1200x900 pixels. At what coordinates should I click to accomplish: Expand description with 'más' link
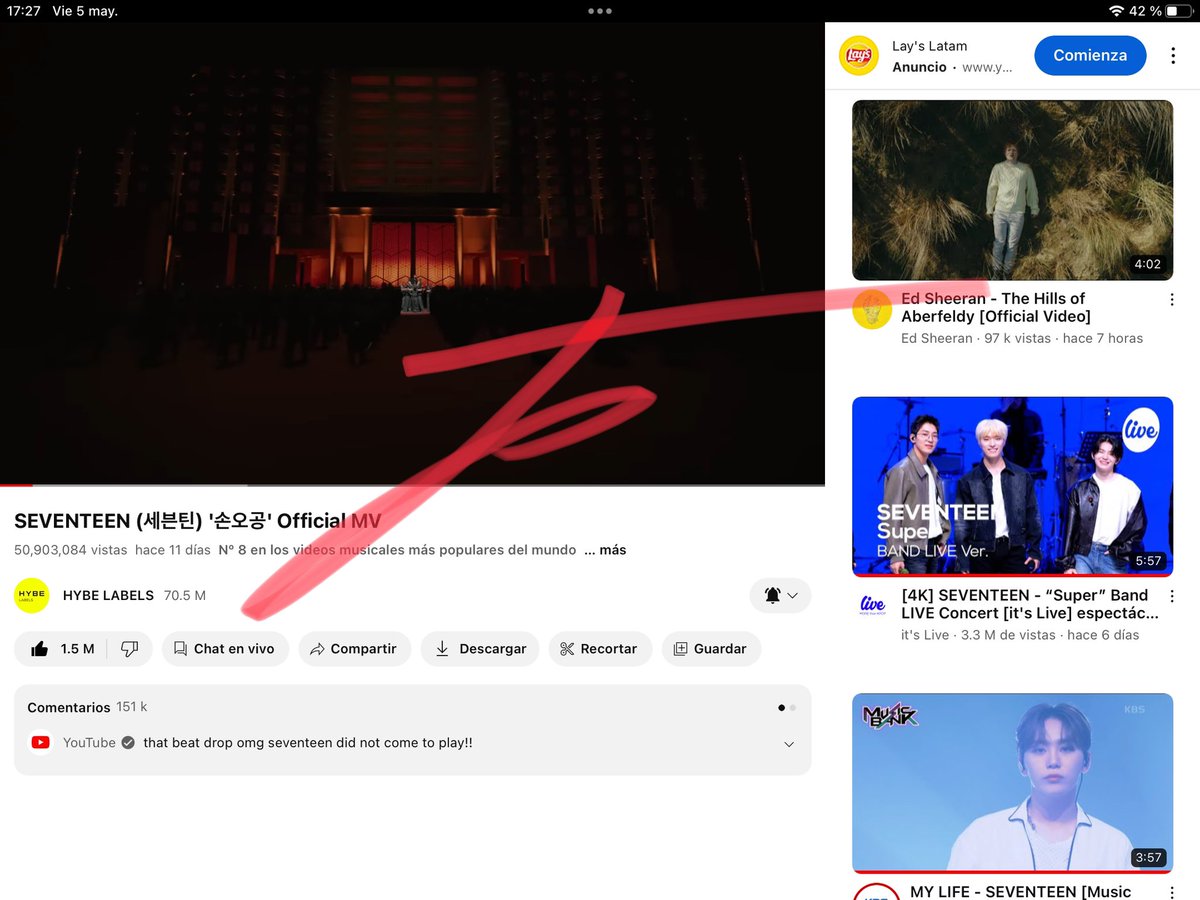pos(606,550)
